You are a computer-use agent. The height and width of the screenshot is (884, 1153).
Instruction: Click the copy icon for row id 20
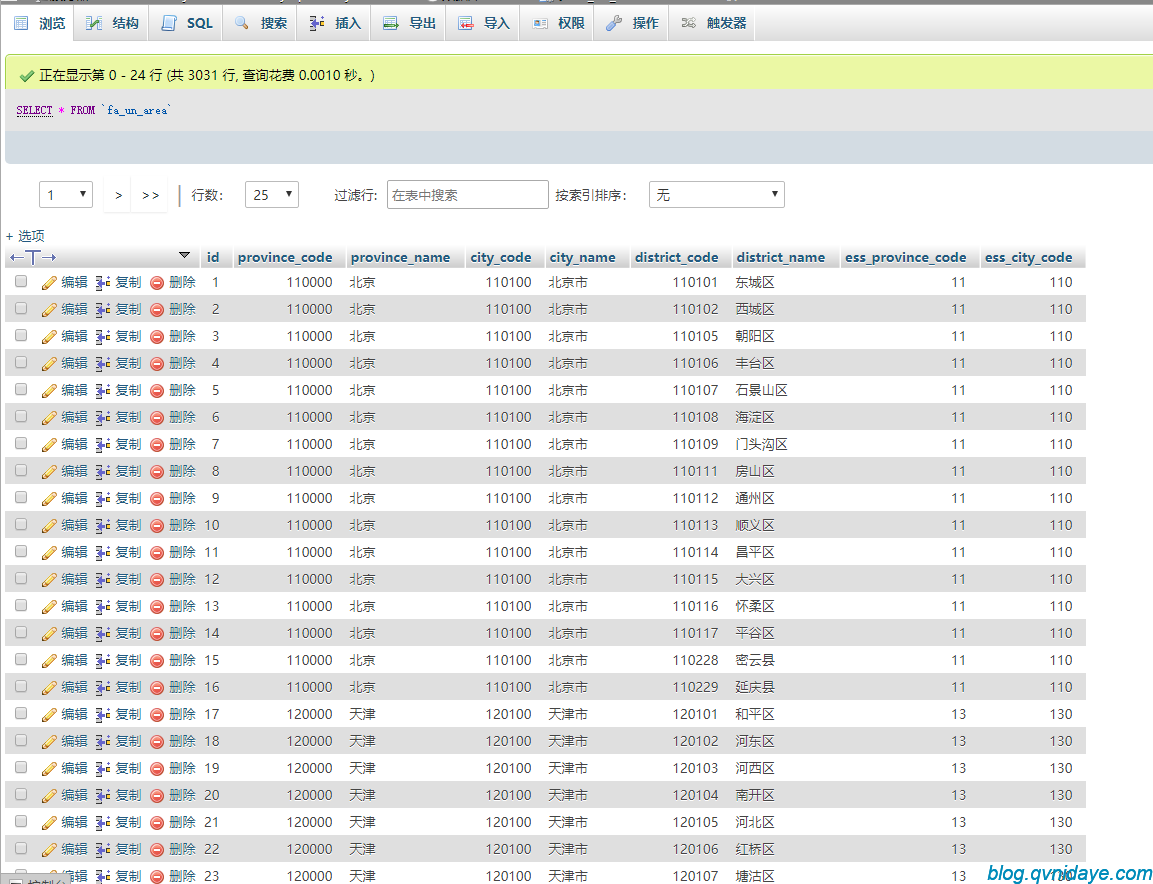103,795
